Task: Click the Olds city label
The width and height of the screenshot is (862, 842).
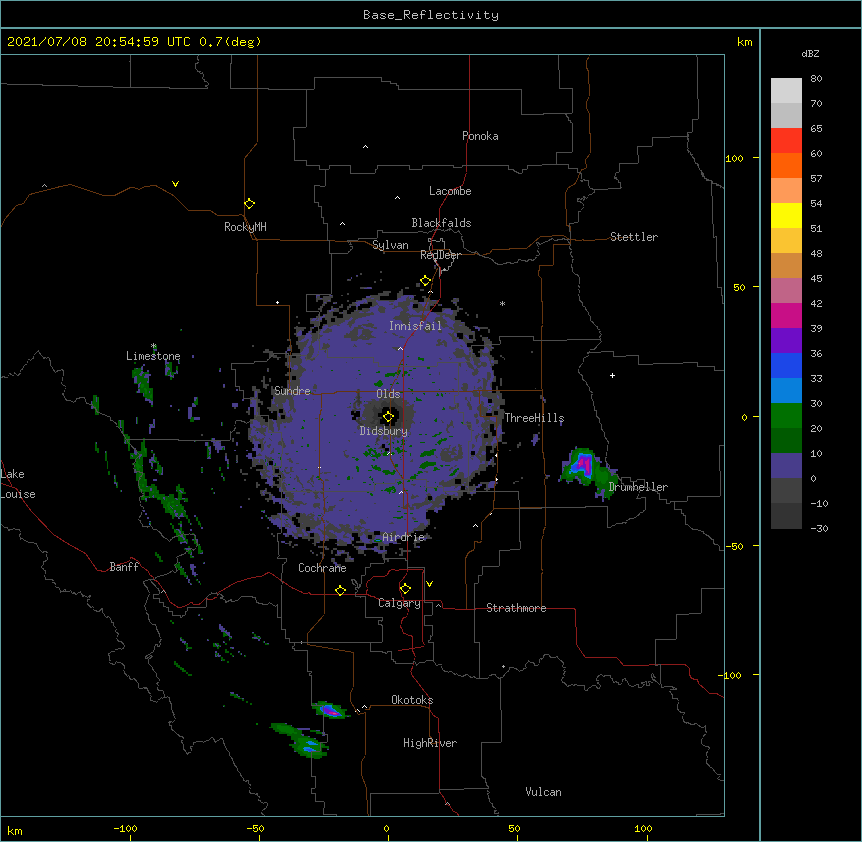Action: click(388, 394)
